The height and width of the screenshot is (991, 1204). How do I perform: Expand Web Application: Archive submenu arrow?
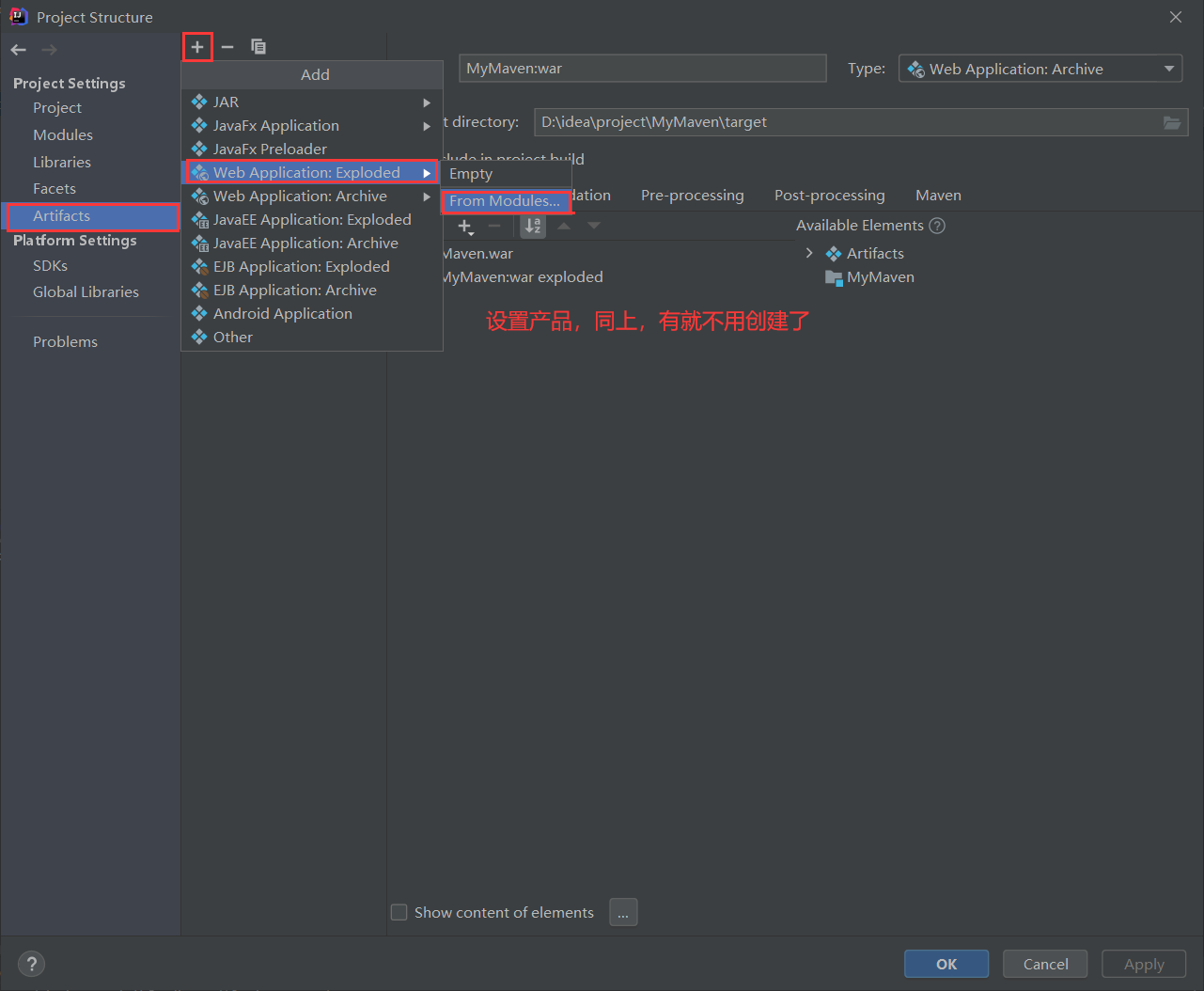[x=427, y=197]
